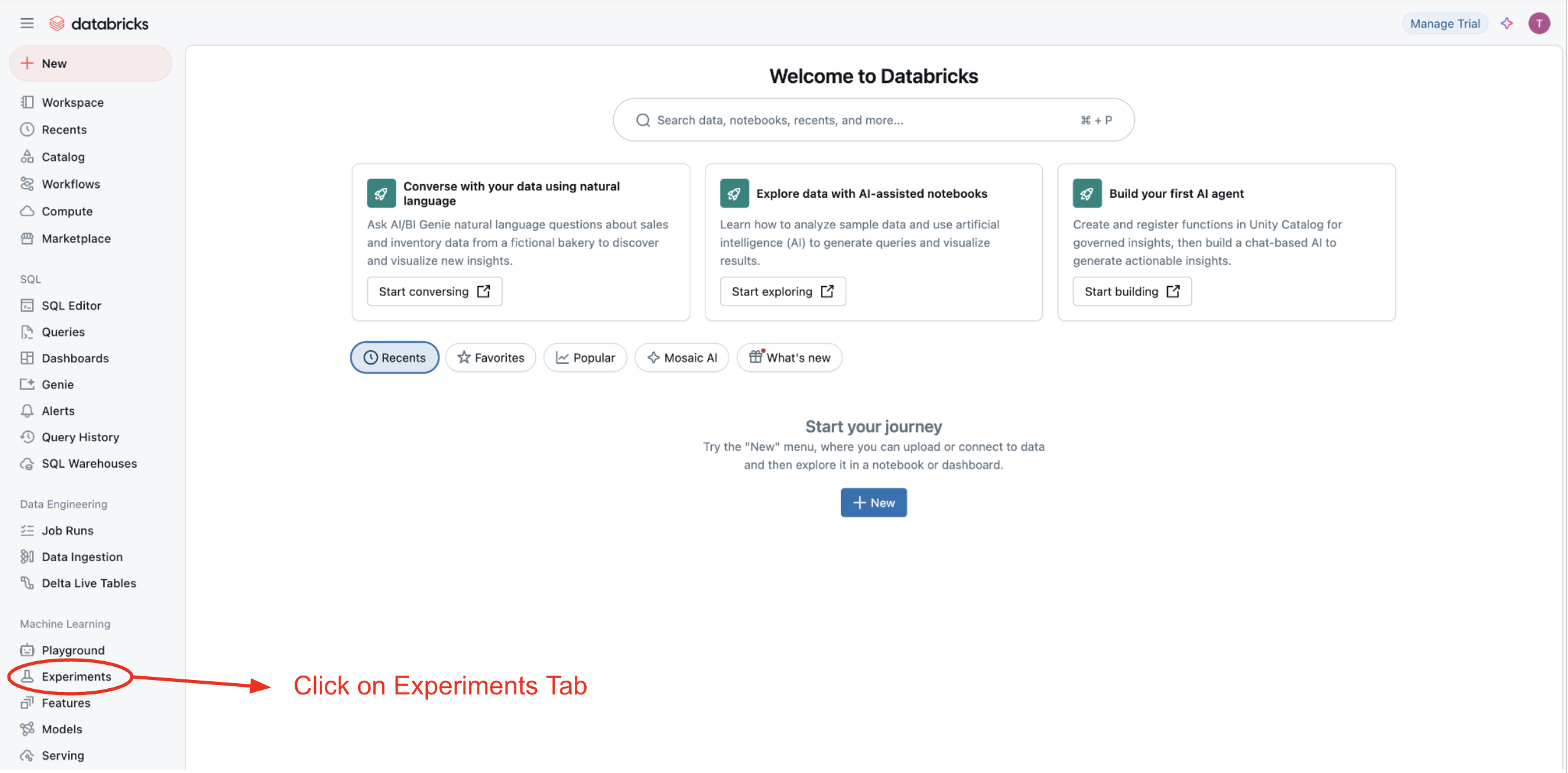
Task: Select the Delta Live Tables icon
Action: pos(27,583)
